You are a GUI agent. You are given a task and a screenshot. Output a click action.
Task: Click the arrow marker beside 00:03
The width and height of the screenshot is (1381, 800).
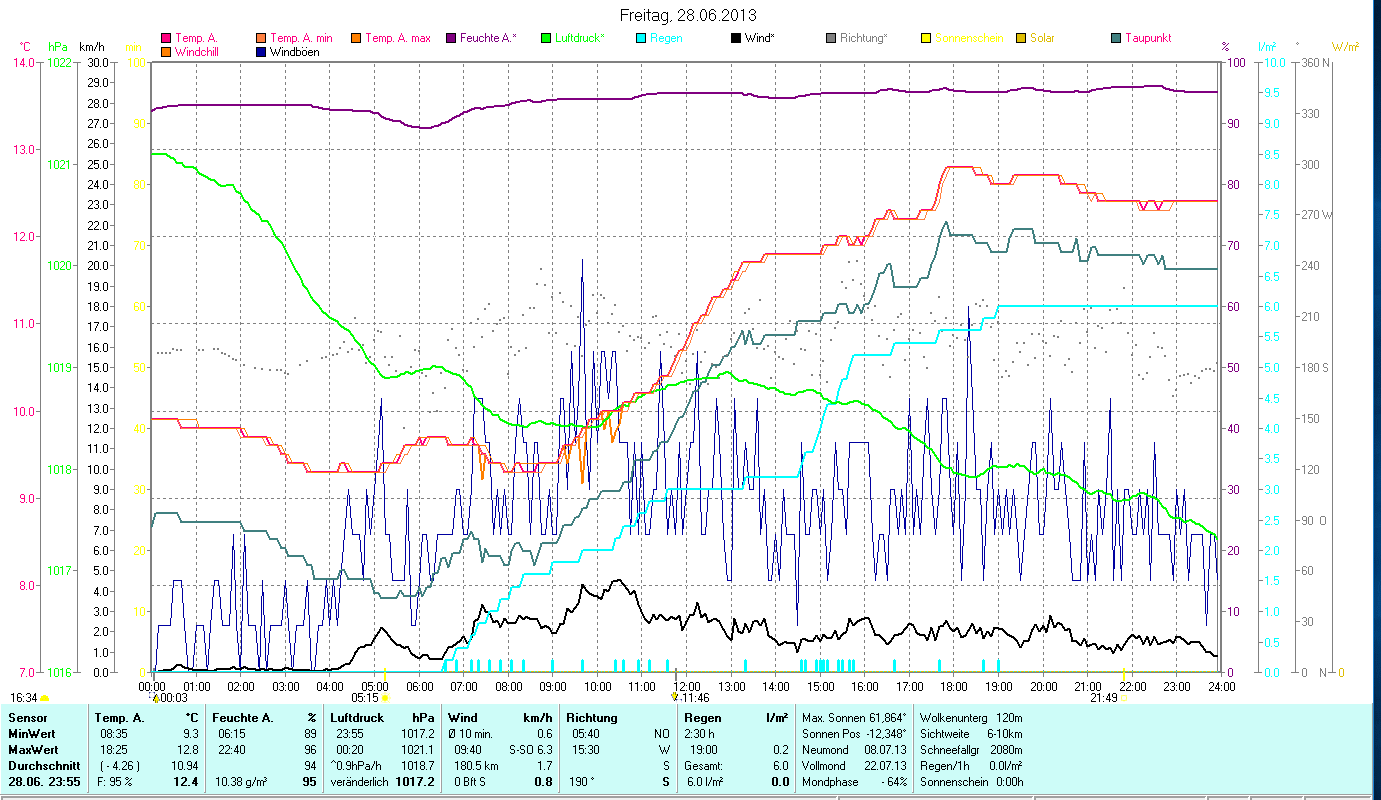tap(155, 697)
